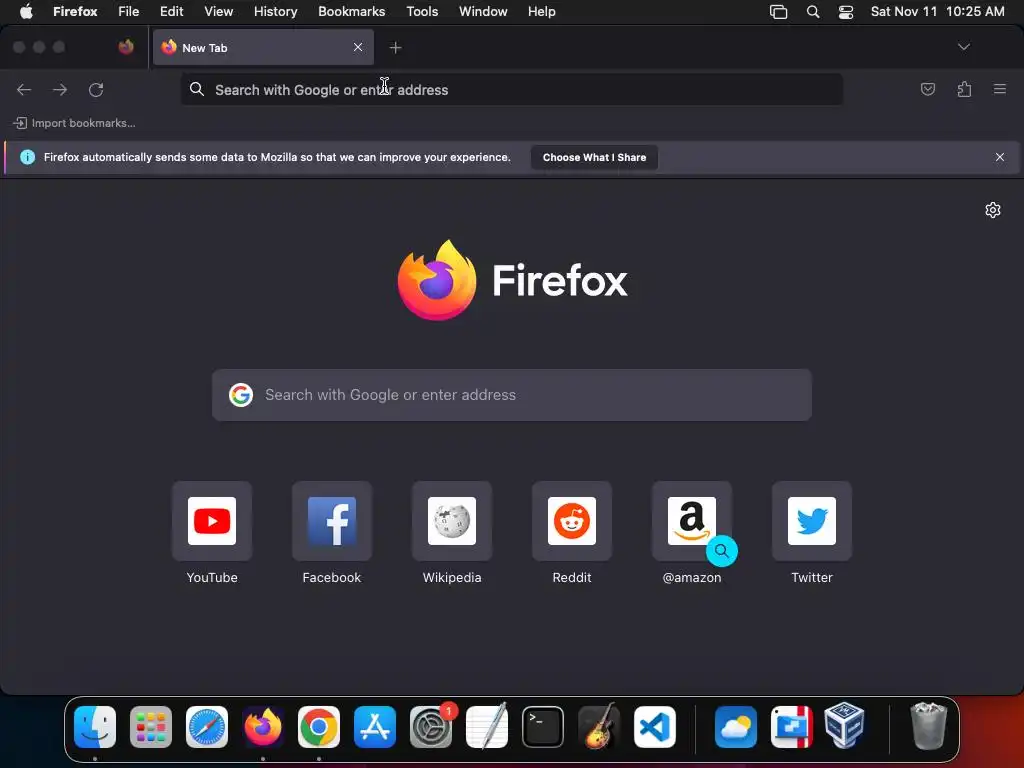The width and height of the screenshot is (1024, 768).
Task: Click the date and time in menu bar
Action: tap(937, 11)
